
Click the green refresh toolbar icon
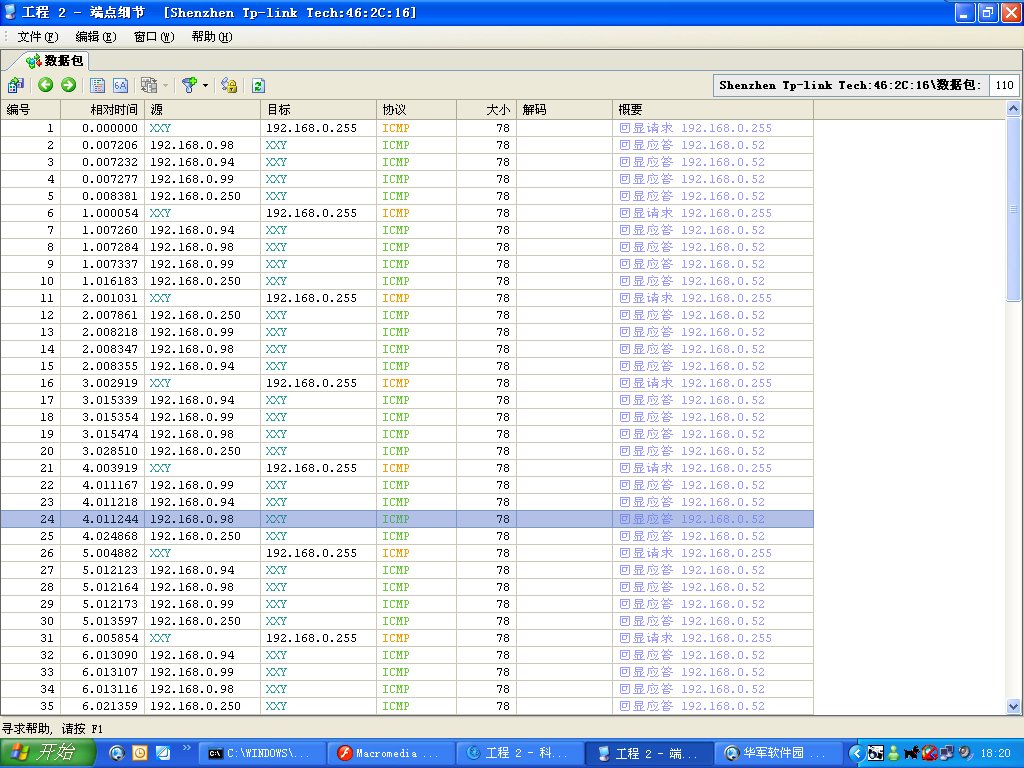(x=258, y=86)
